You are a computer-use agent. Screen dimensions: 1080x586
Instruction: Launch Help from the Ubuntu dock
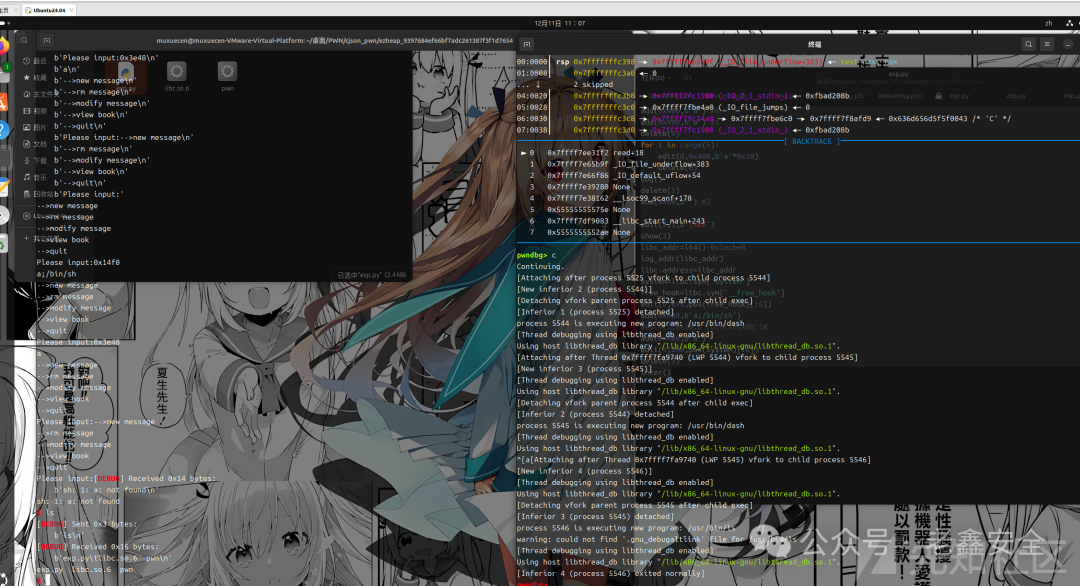3,129
